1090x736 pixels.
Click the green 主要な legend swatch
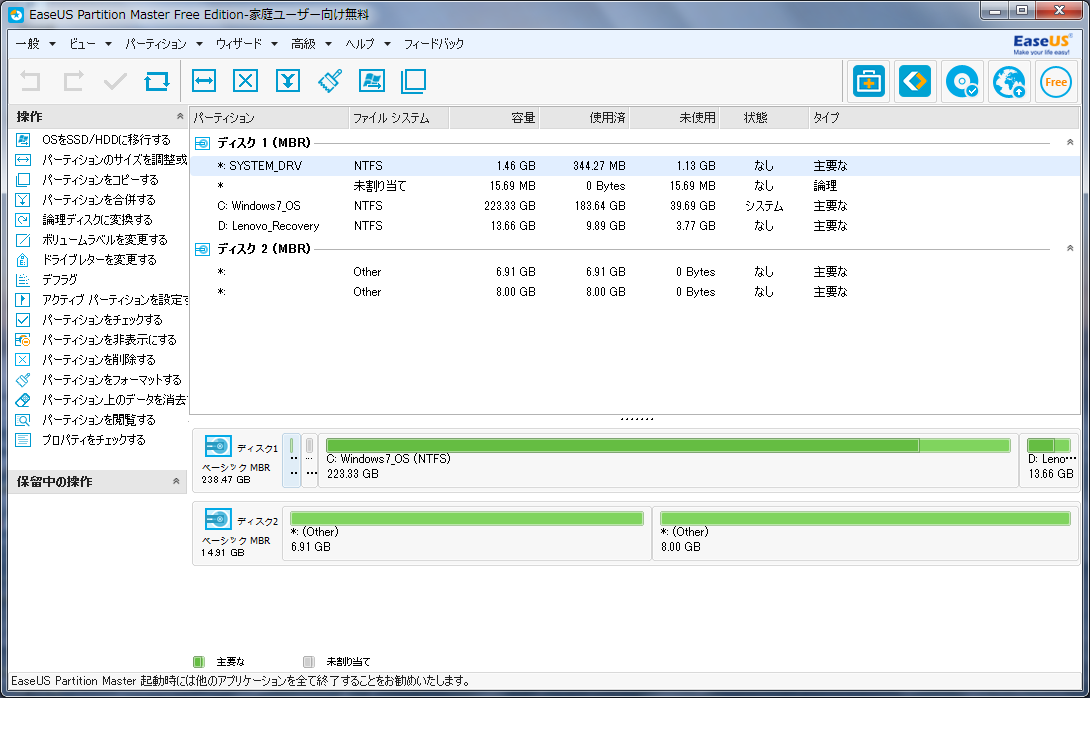tap(198, 662)
